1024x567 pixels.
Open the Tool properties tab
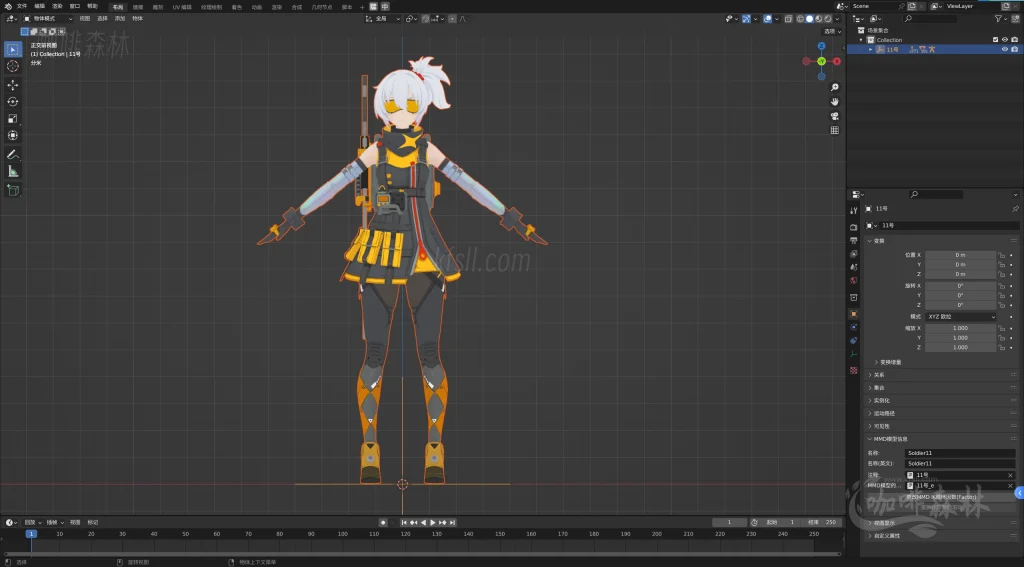coord(854,210)
